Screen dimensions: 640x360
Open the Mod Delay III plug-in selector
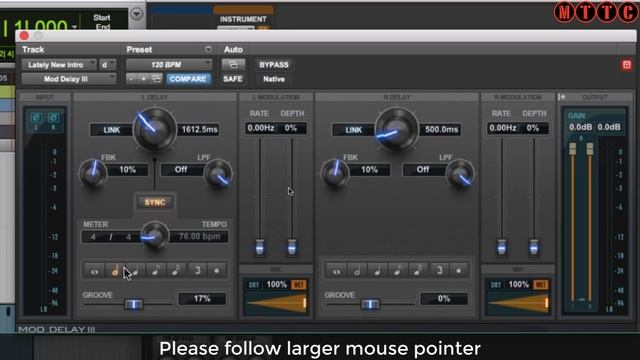(x=69, y=79)
